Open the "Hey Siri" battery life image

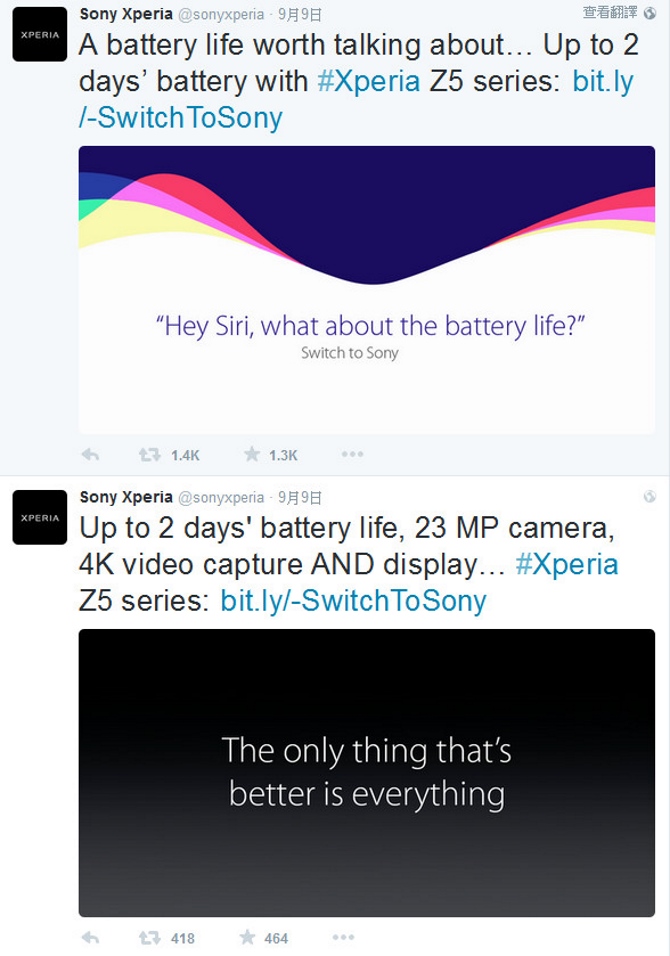coord(367,290)
